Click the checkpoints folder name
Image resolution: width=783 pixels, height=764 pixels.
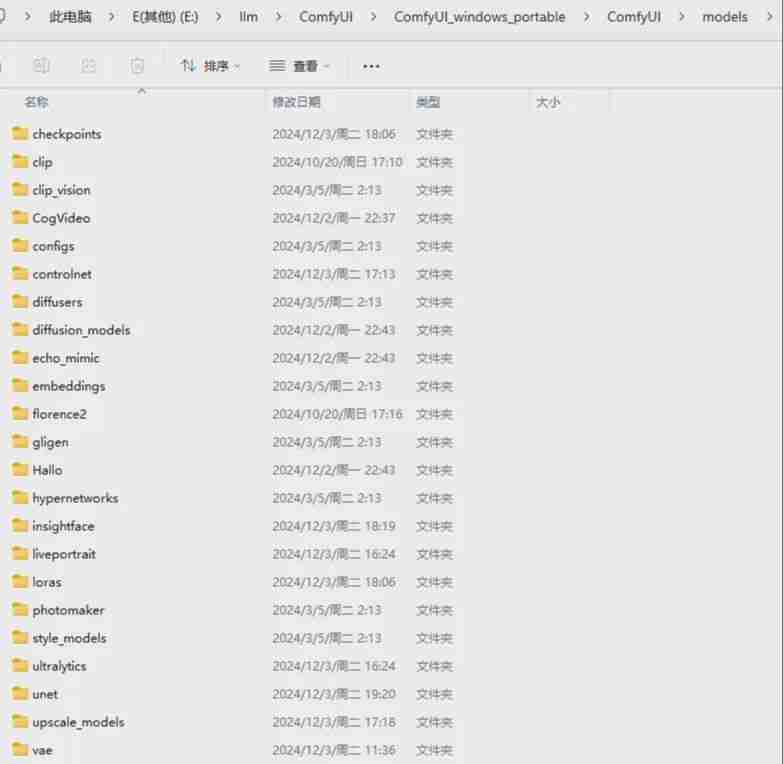click(x=67, y=134)
